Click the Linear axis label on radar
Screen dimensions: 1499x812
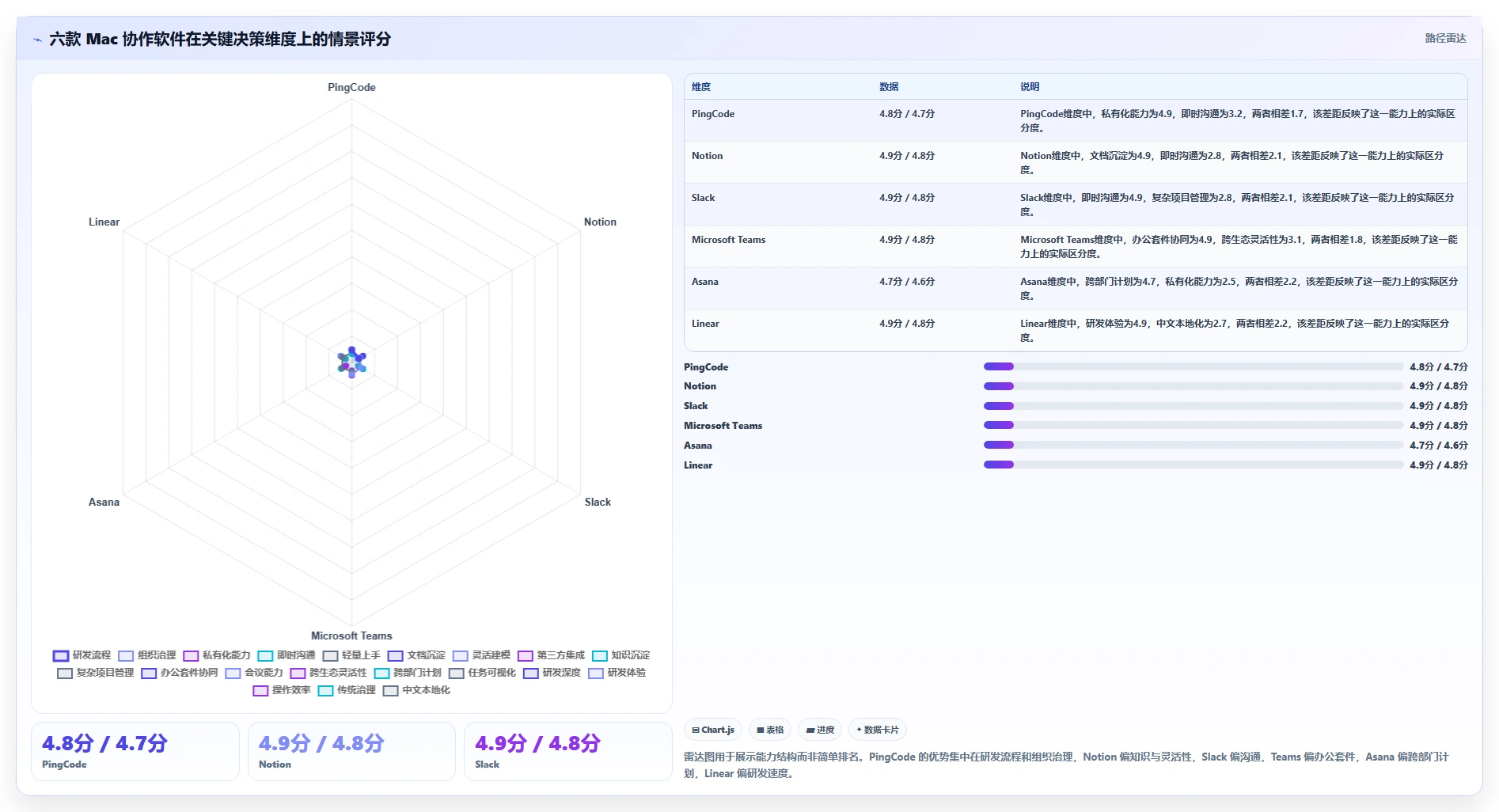tap(104, 222)
